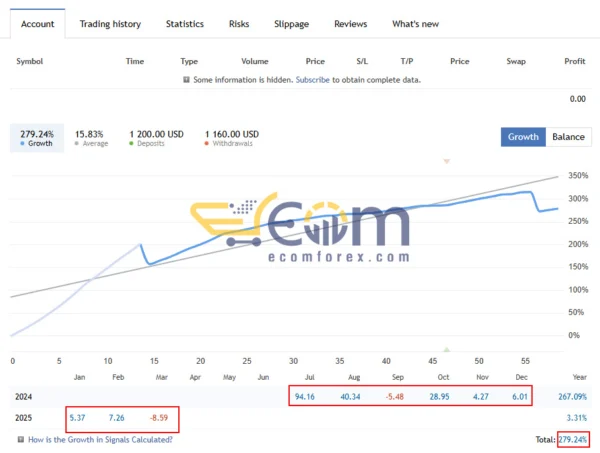
Task: Click the Profit column header
Action: (575, 61)
